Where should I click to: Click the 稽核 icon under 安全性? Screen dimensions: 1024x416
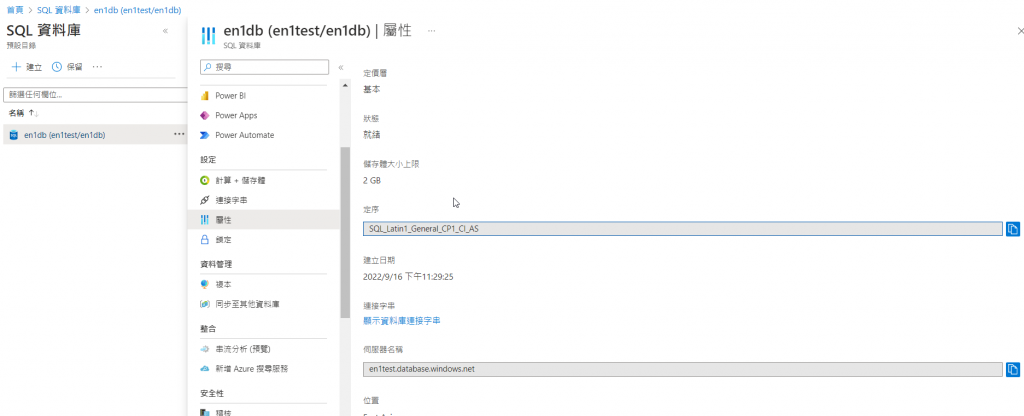coord(204,412)
